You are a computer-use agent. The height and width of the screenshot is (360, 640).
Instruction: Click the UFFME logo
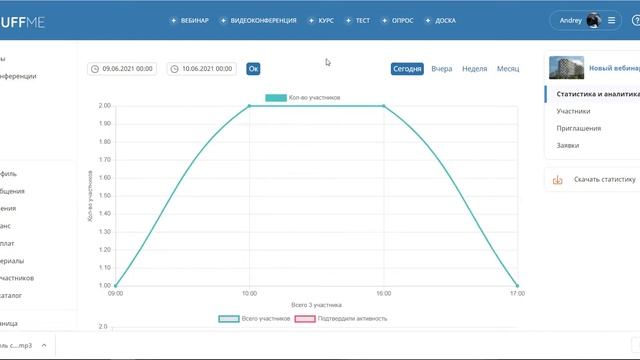(22, 22)
